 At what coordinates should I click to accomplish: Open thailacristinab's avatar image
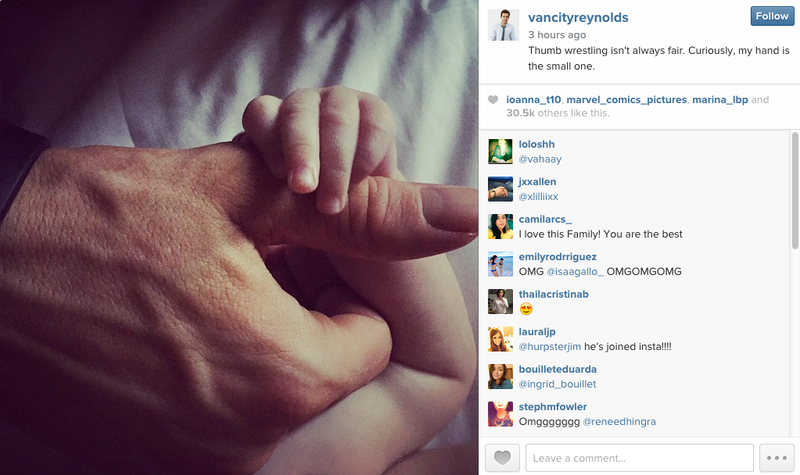500,301
